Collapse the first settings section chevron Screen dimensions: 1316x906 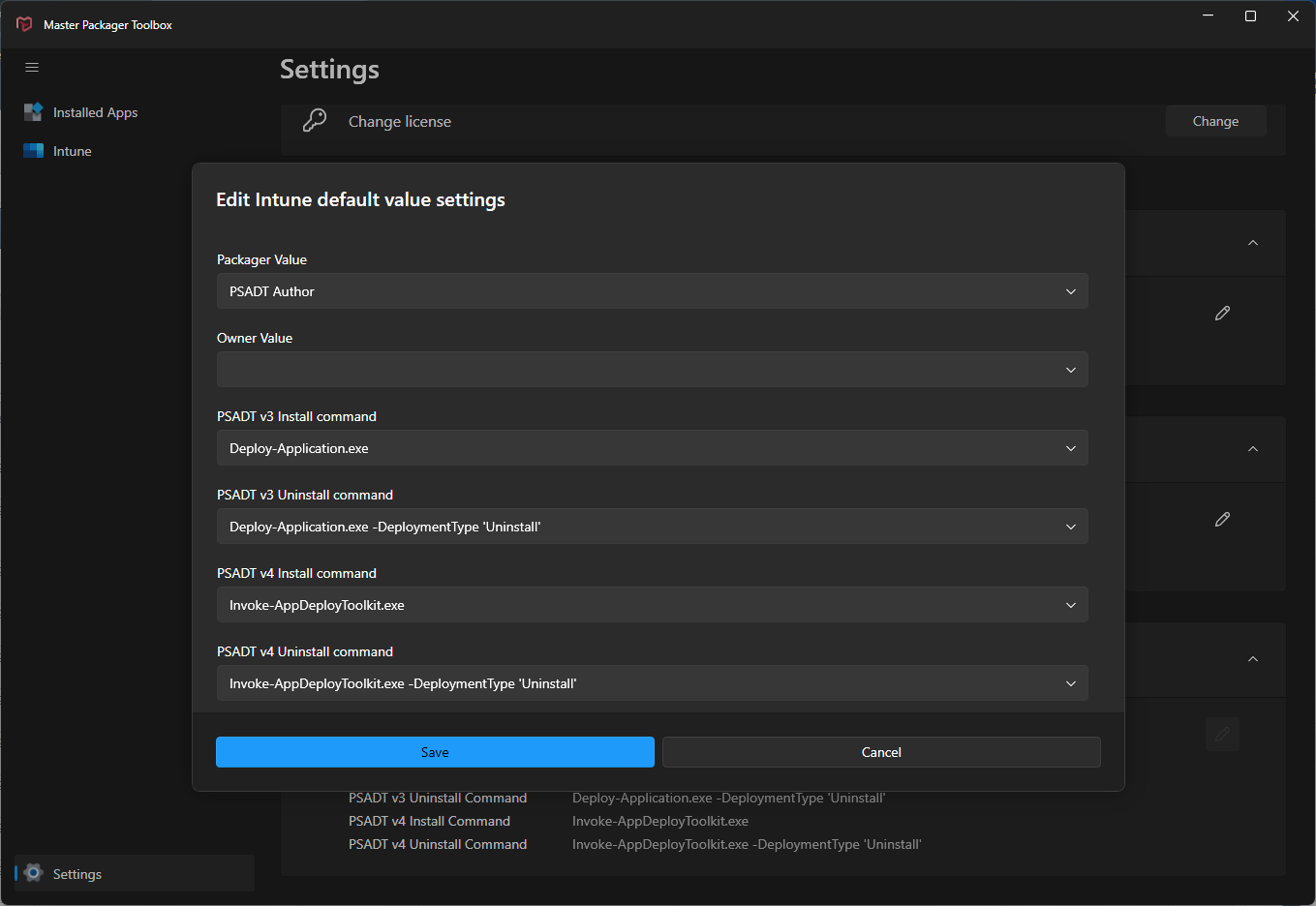point(1253,243)
